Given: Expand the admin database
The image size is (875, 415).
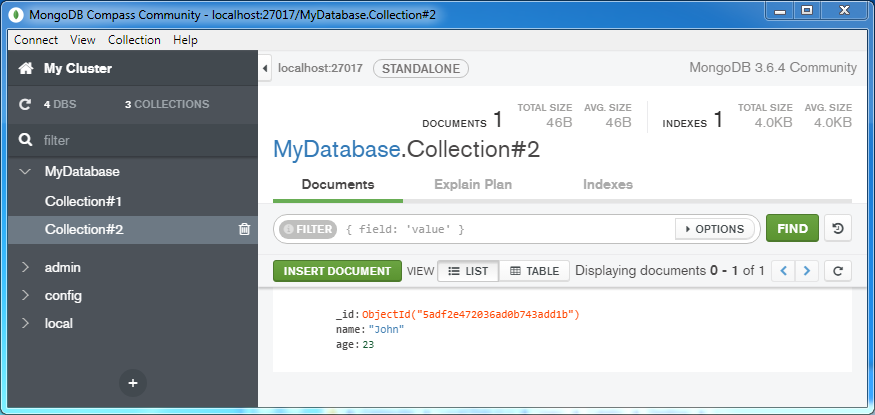Looking at the screenshot, I should coord(25,268).
